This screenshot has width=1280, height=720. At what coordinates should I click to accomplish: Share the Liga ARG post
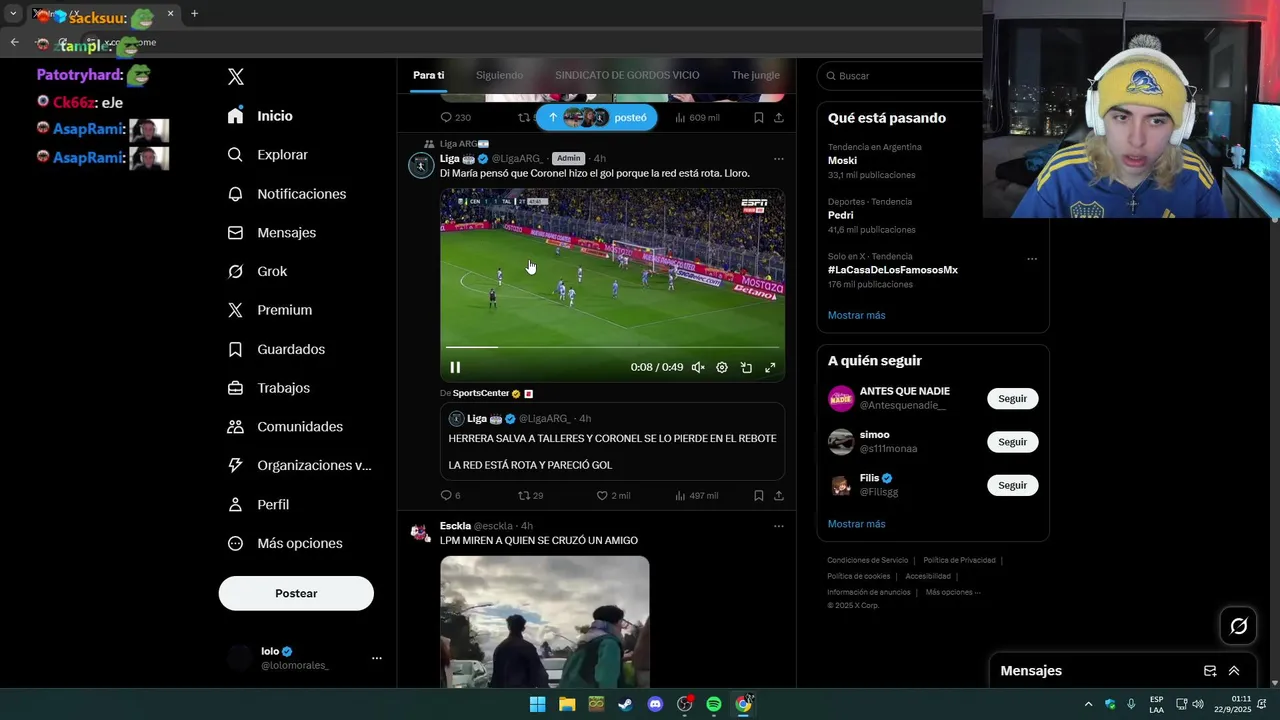pyautogui.click(x=778, y=496)
